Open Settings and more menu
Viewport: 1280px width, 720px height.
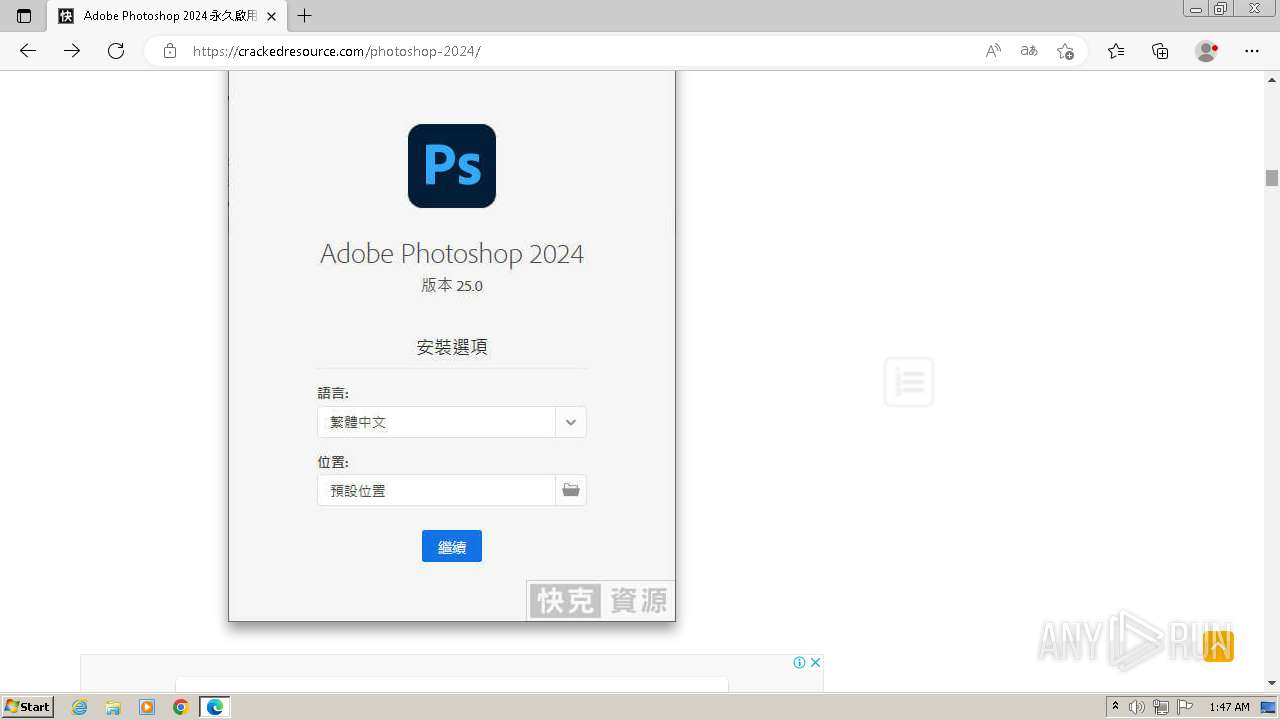[1252, 51]
